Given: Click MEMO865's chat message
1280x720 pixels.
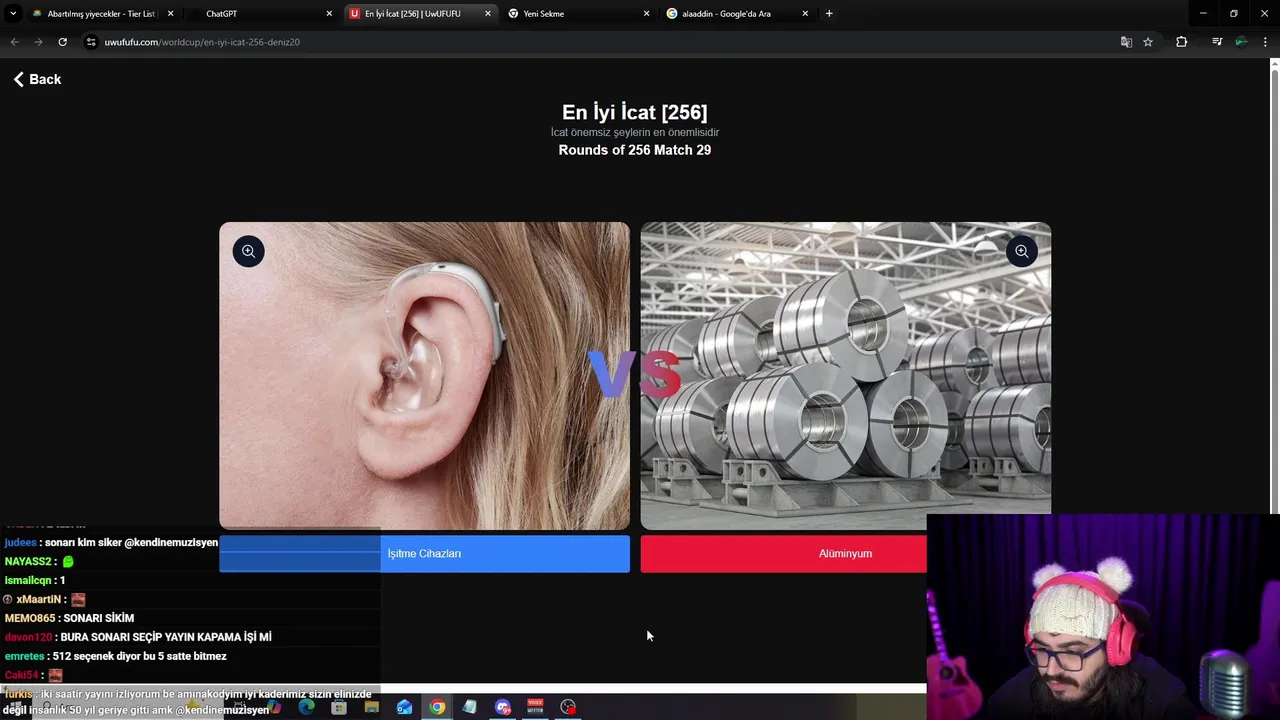Looking at the screenshot, I should (69, 618).
